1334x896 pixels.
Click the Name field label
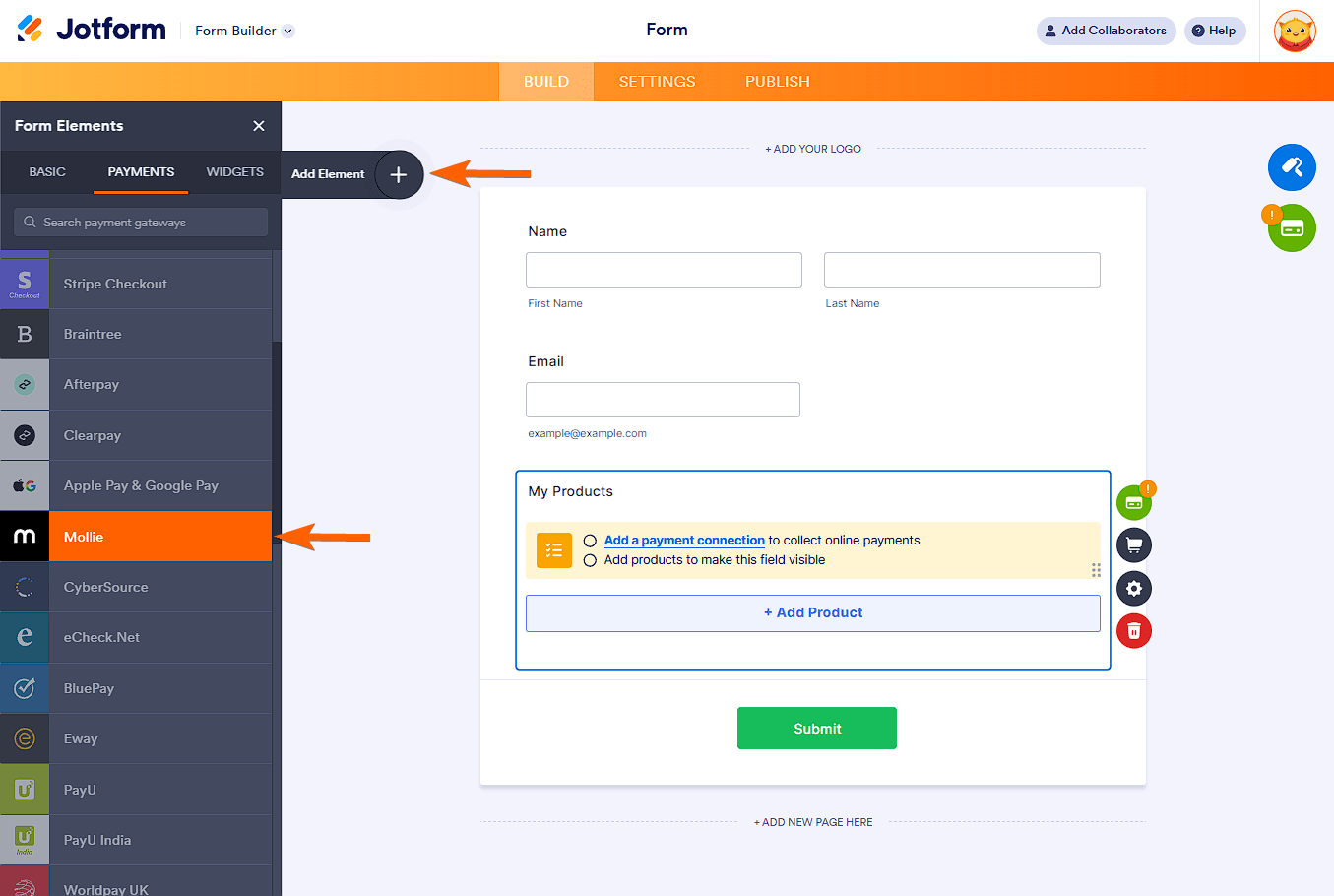coord(547,231)
